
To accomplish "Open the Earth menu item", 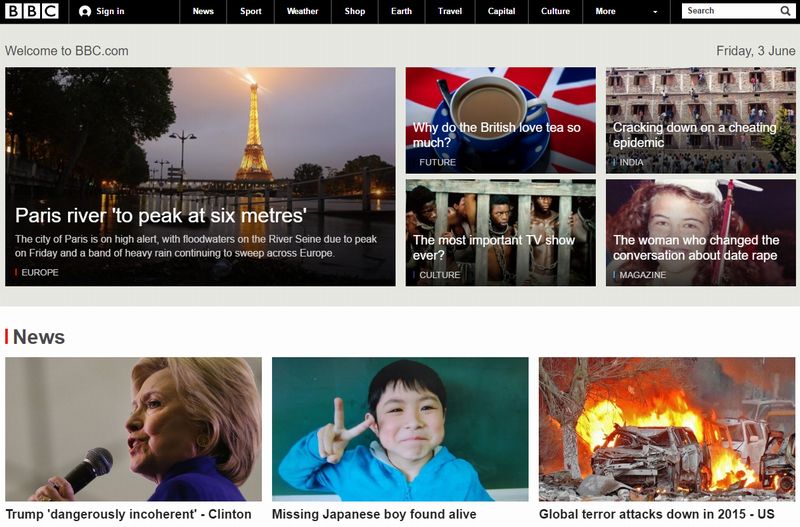I will pyautogui.click(x=402, y=11).
